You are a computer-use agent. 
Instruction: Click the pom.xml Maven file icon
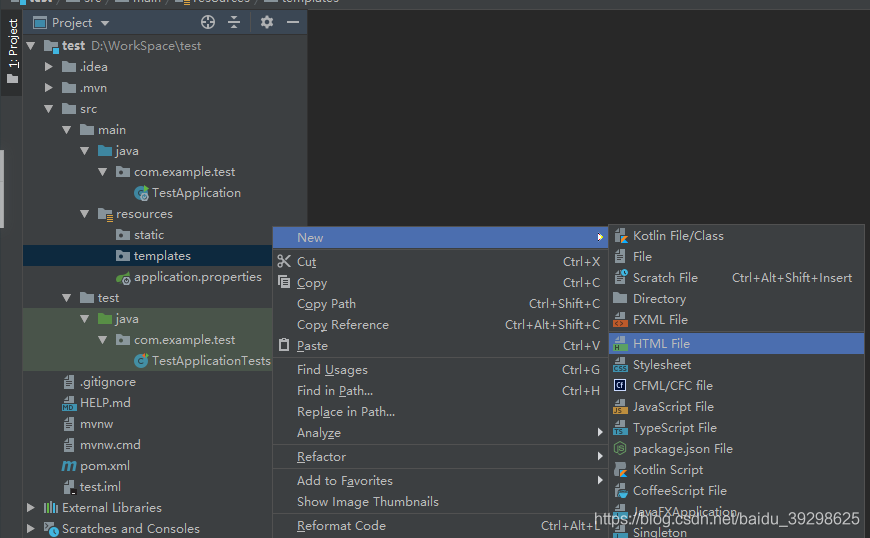pos(69,466)
